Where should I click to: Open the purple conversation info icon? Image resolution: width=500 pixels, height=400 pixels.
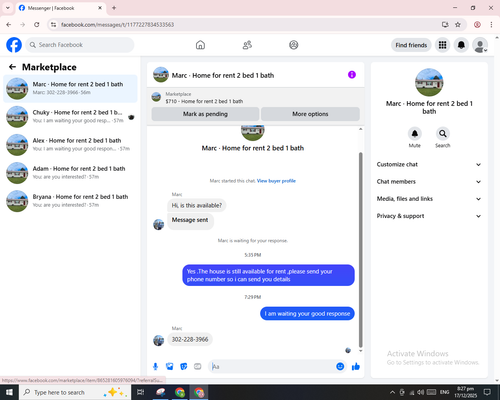tap(352, 75)
